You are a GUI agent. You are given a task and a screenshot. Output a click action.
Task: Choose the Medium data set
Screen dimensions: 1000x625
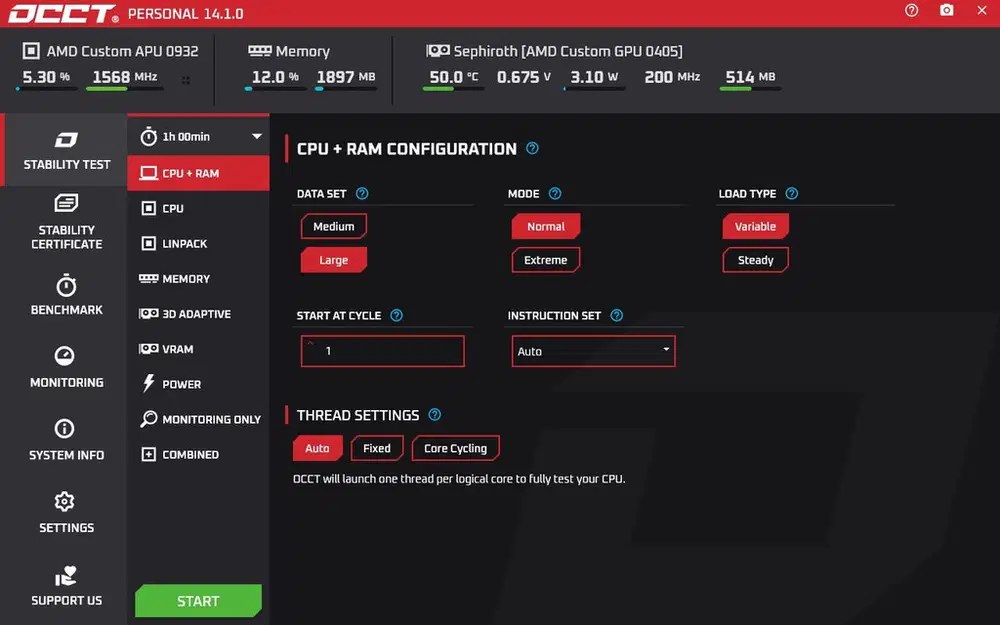tap(334, 226)
